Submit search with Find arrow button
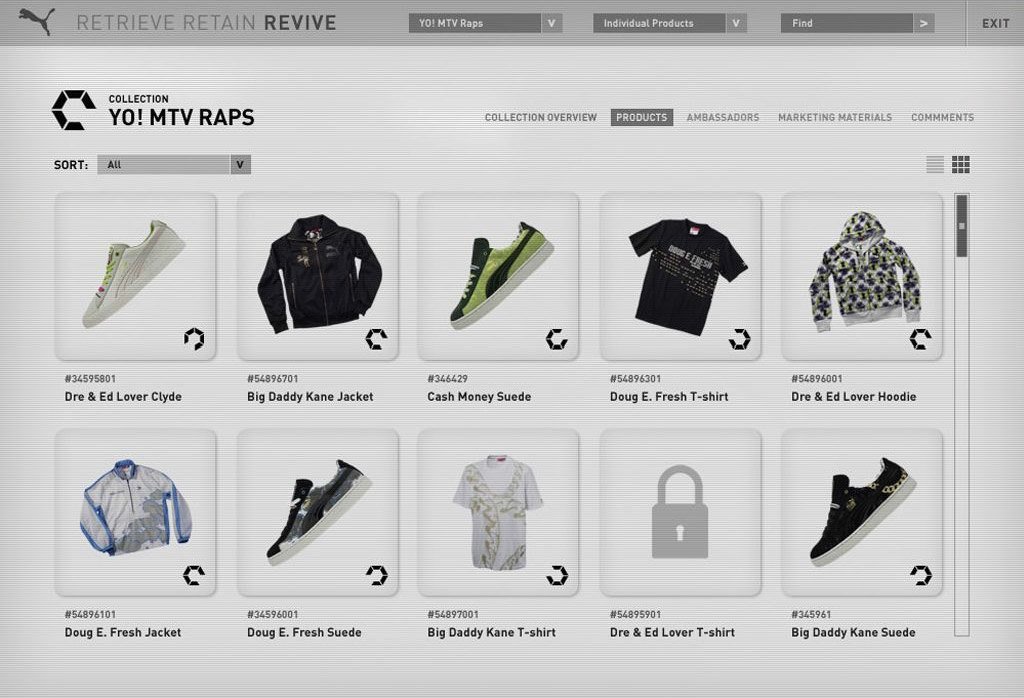 [x=923, y=23]
